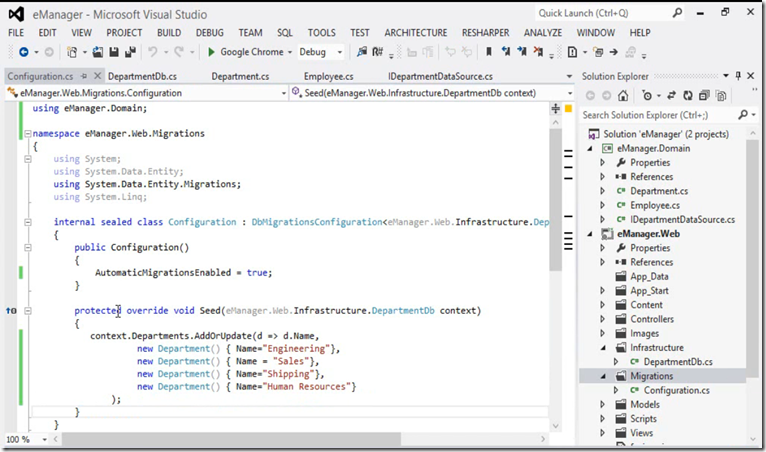Image resolution: width=766 pixels, height=452 pixels.
Task: Collapse the Infrastructure folder node
Action: pos(603,348)
